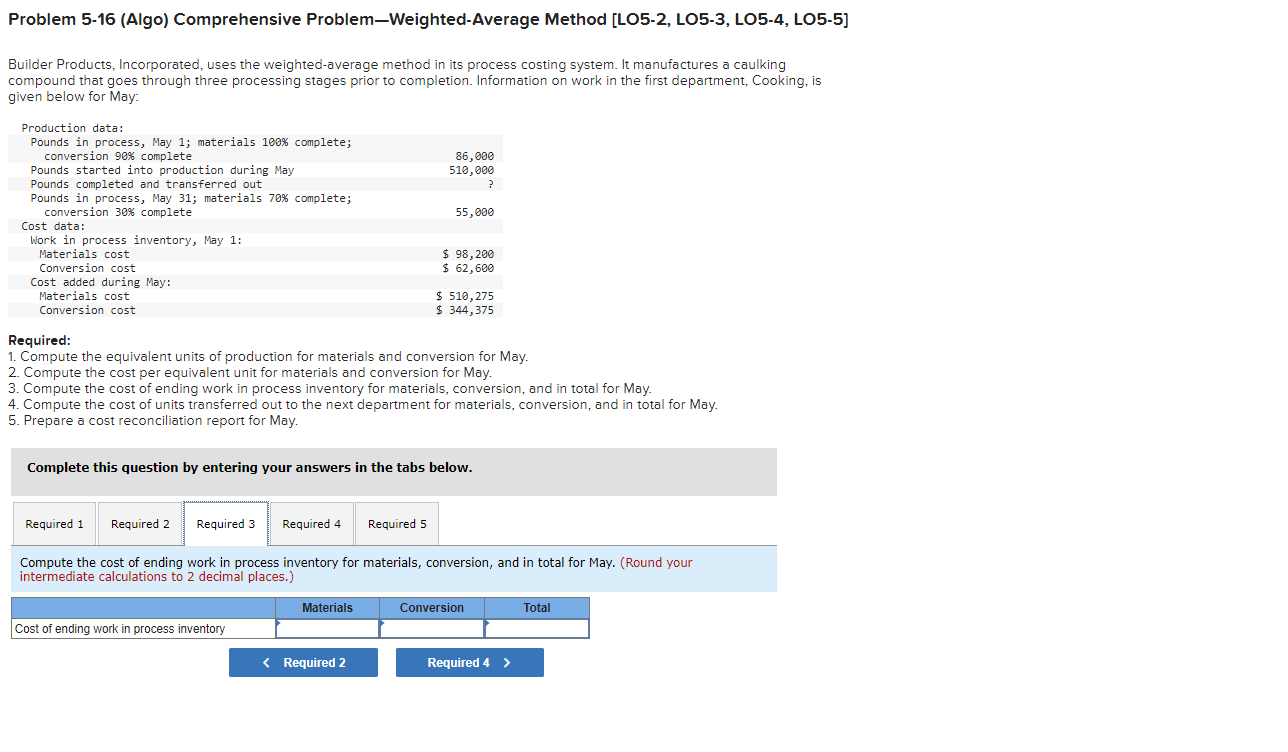Click the problem title heading text
The height and width of the screenshot is (752, 1288).
(428, 20)
